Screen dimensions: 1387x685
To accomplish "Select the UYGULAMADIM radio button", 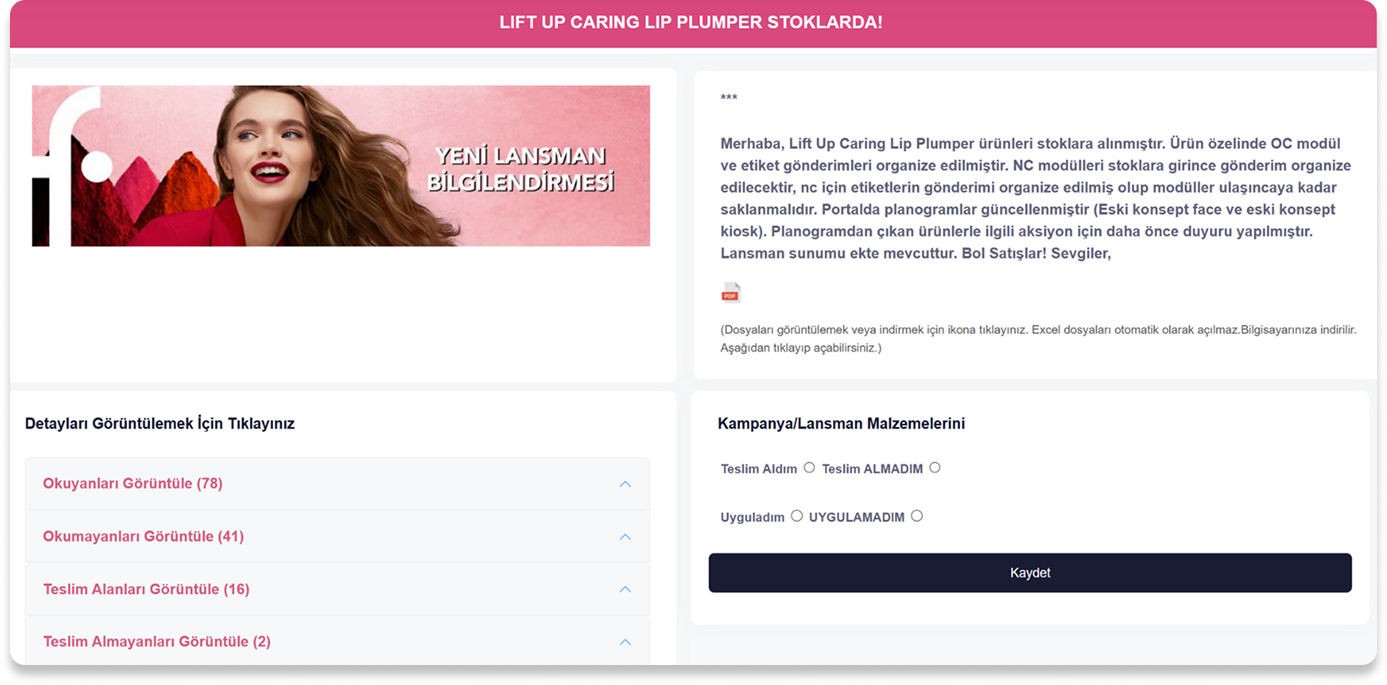I will [916, 516].
